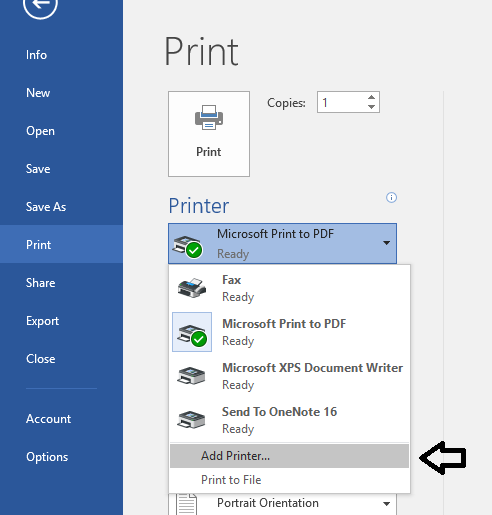Open the Share page

coord(41,283)
